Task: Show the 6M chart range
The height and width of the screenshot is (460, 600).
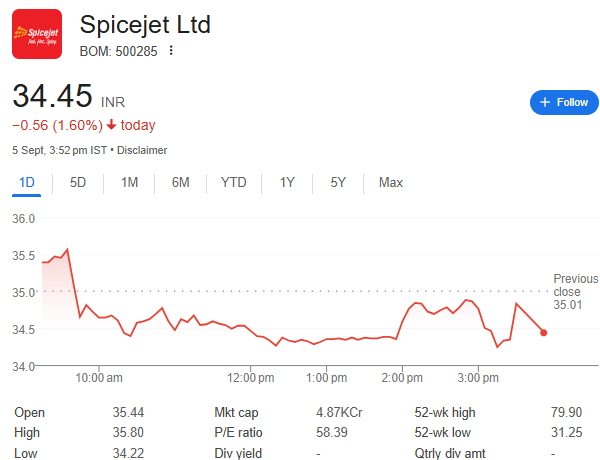Action: coord(180,182)
